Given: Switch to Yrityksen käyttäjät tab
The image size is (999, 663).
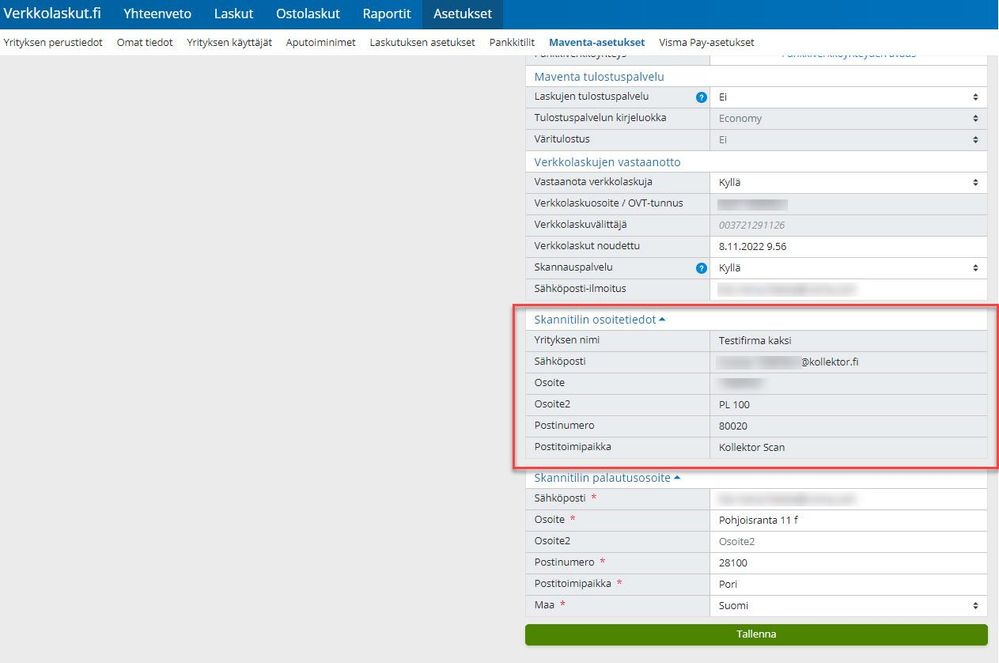Looking at the screenshot, I should pyautogui.click(x=229, y=43).
